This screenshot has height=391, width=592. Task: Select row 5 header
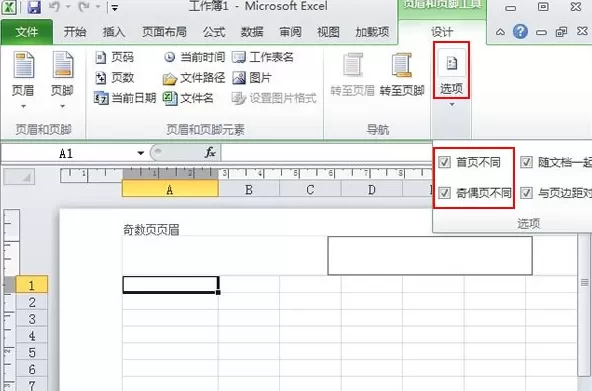[x=32, y=352]
